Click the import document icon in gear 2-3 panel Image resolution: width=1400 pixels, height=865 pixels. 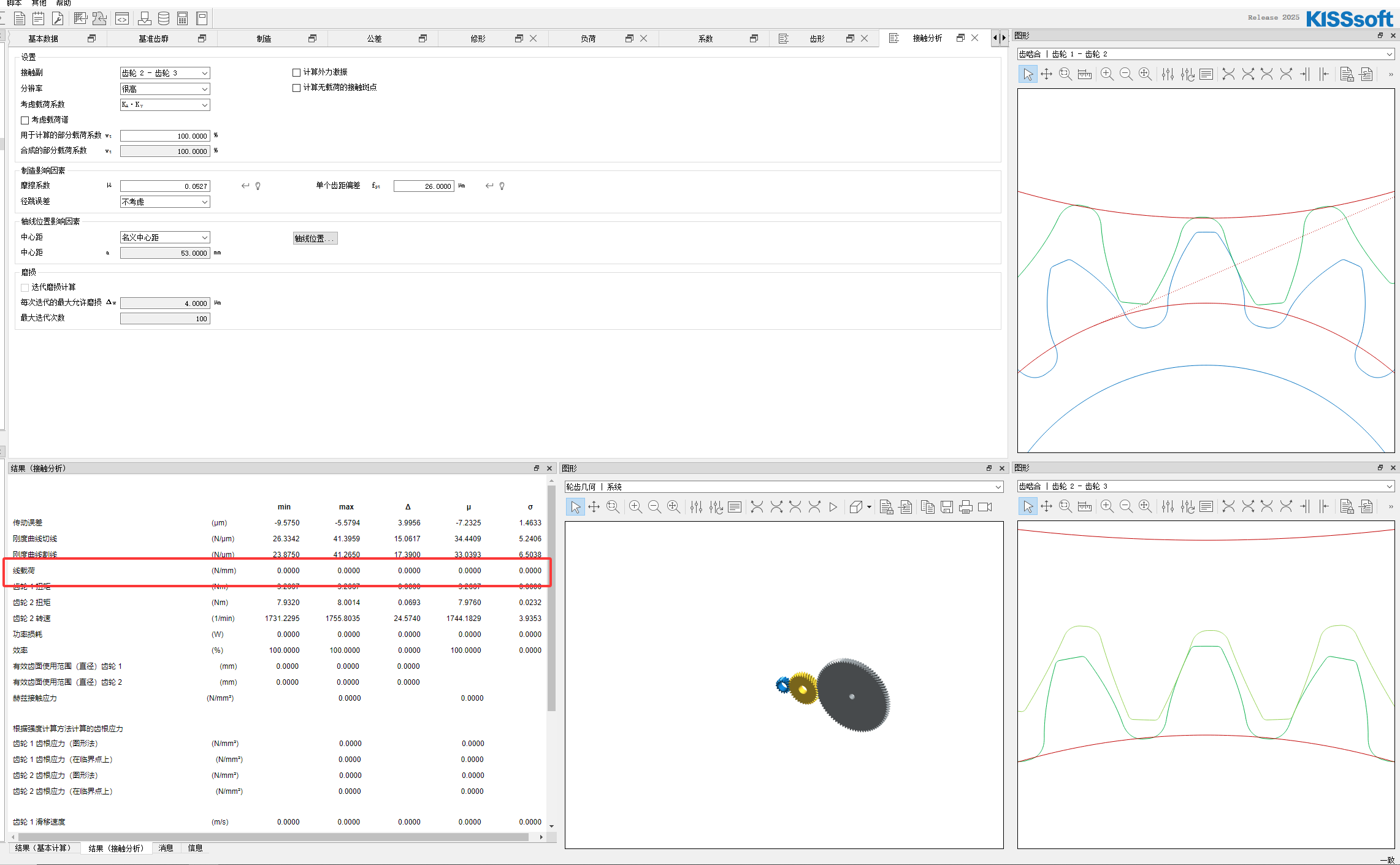coord(1366,506)
